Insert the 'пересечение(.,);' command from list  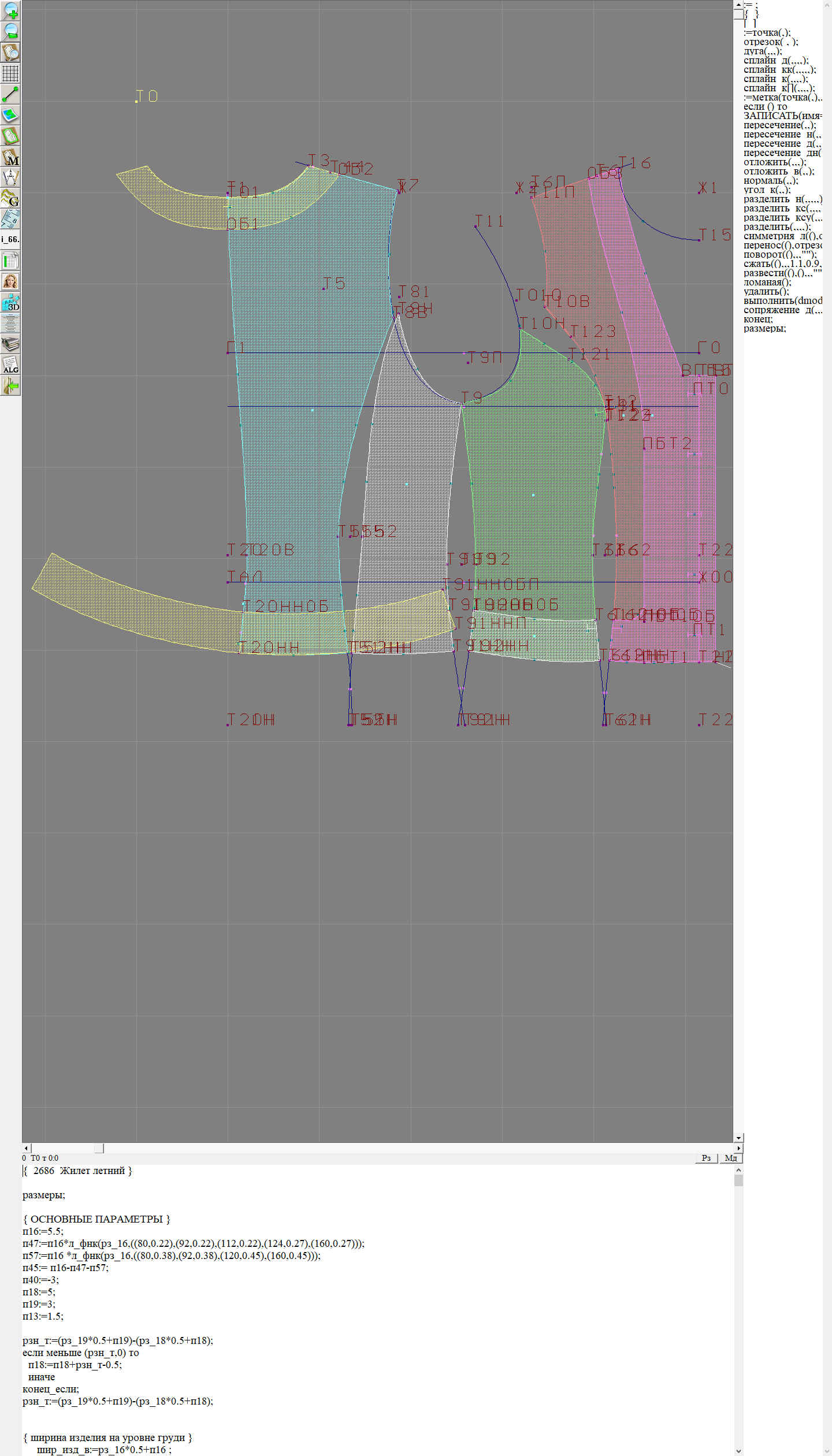[x=779, y=125]
